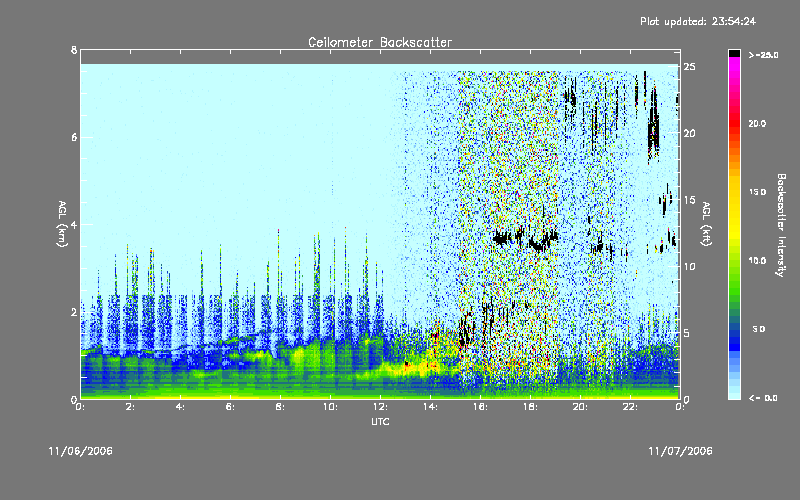Pick the '20:' hour label on UTC axis
The width and height of the screenshot is (800, 500).
coord(580,407)
